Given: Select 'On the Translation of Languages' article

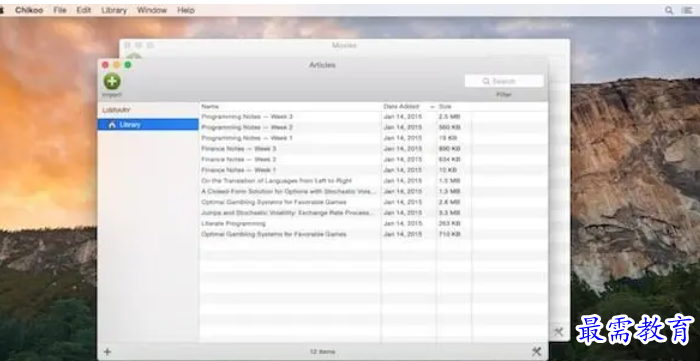Looking at the screenshot, I should [373, 181].
